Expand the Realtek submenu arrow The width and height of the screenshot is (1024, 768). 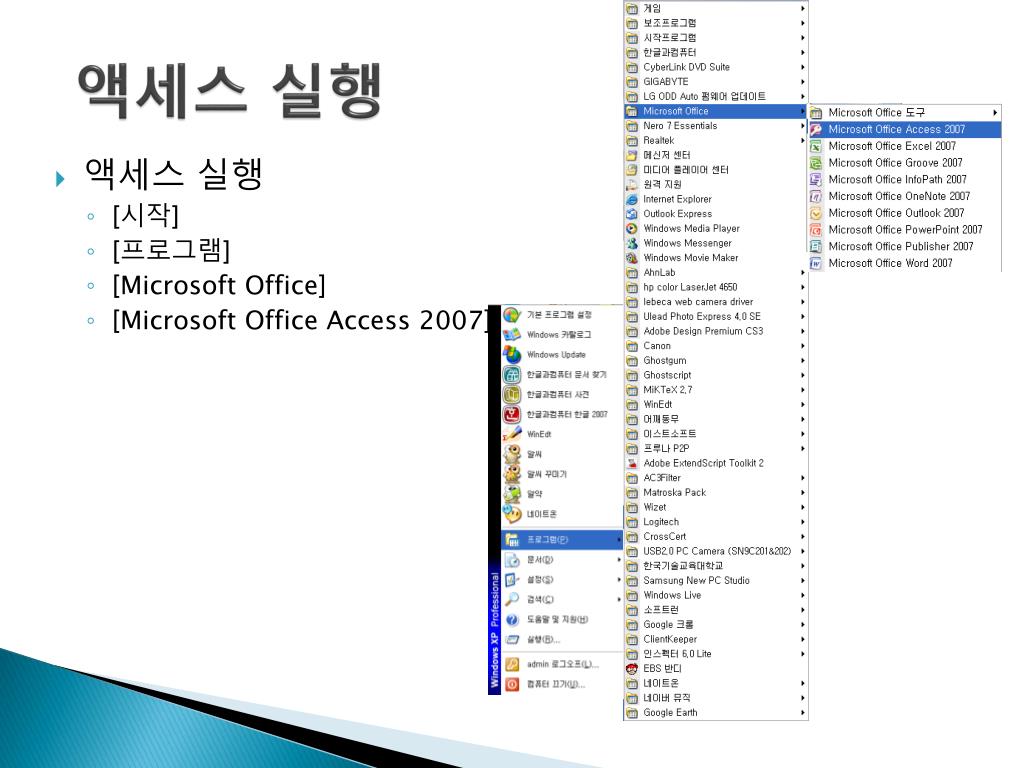tap(803, 140)
